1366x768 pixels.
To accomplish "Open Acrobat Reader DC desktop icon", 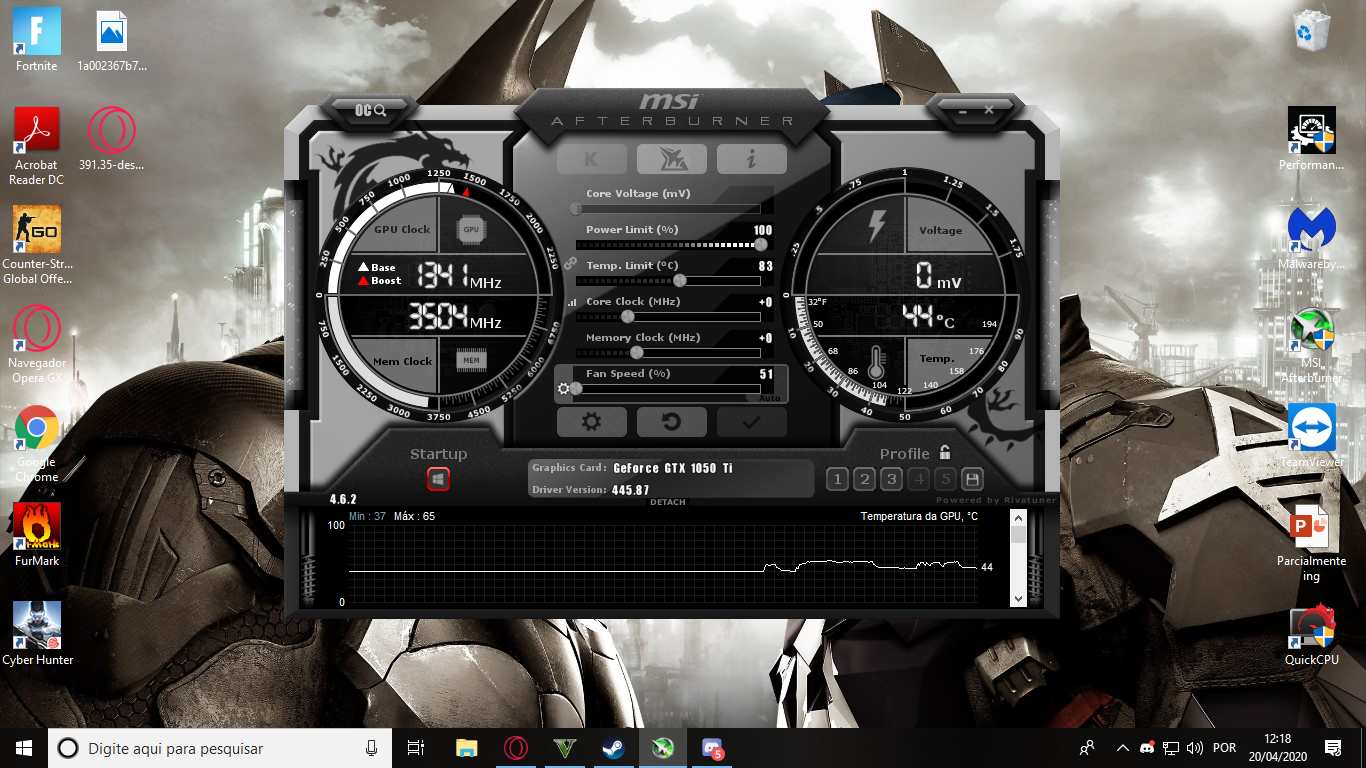I will pos(37,147).
